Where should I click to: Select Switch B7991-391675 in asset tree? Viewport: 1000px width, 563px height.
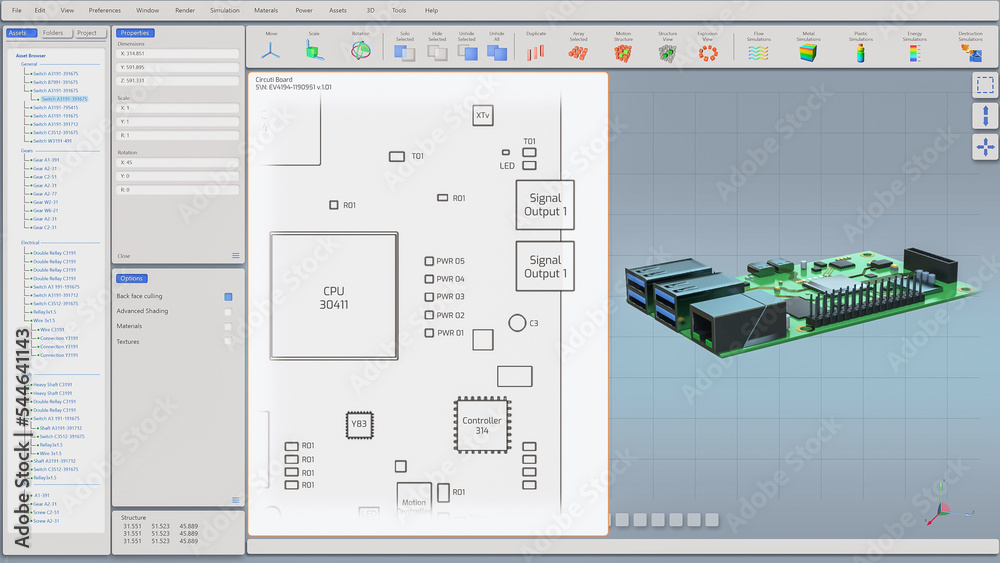pos(55,82)
